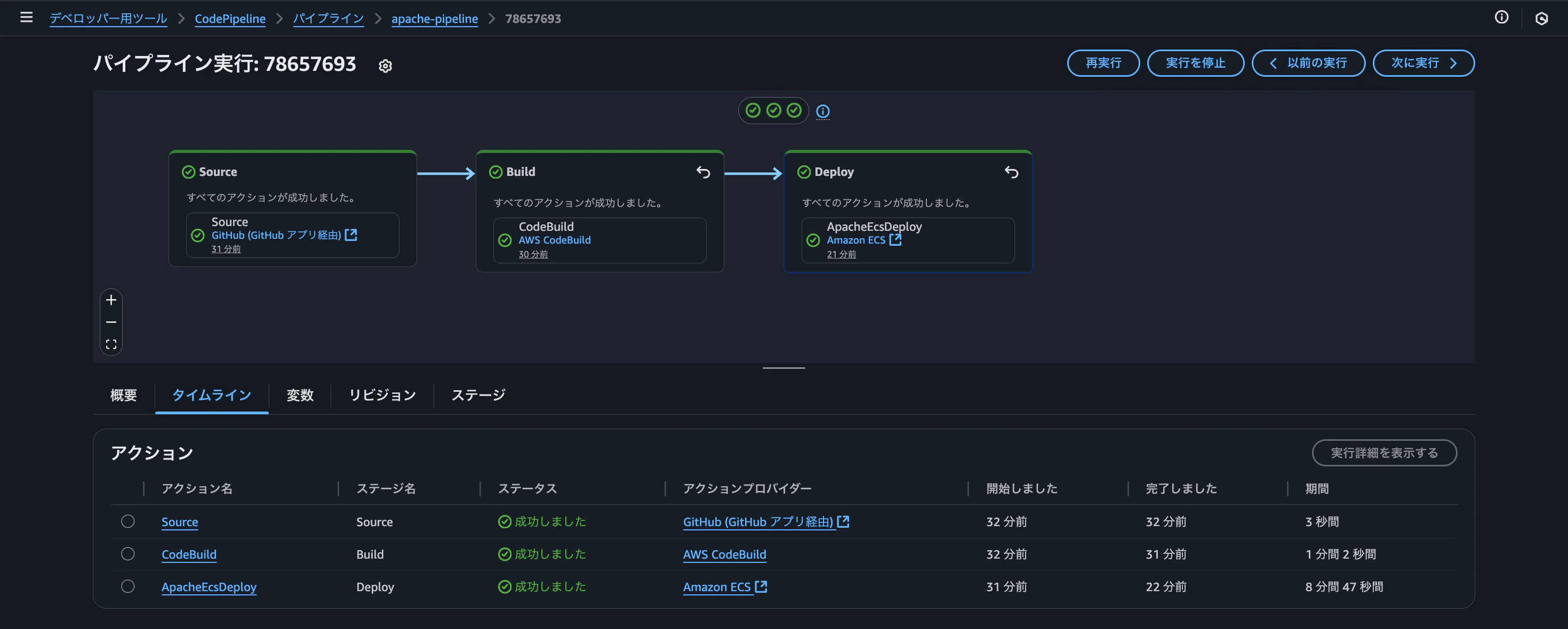Click 成功しました status in ApacheEcsDeploy row
The height and width of the screenshot is (629, 1568).
(x=542, y=586)
